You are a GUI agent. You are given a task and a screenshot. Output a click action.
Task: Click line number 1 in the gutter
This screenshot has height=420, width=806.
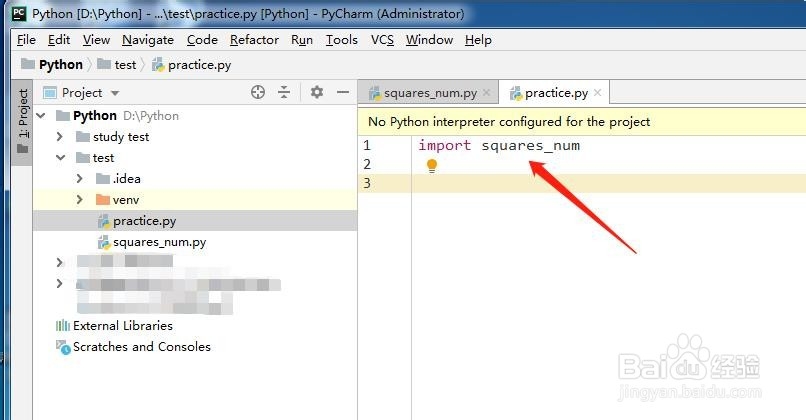367,145
